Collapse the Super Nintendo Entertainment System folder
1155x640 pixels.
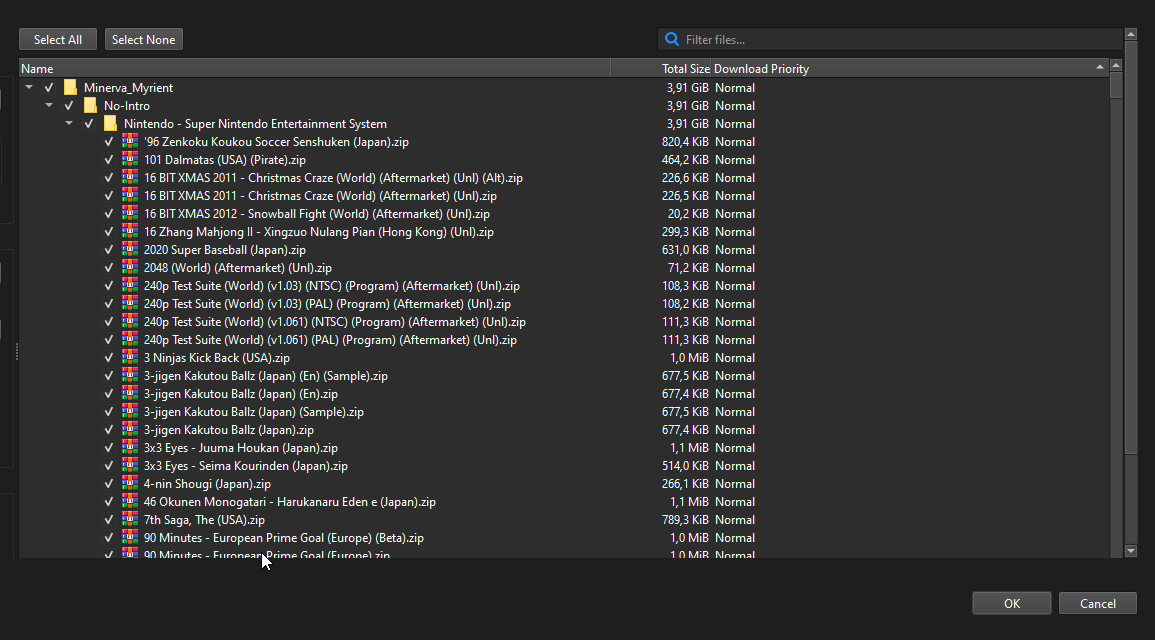[69, 124]
